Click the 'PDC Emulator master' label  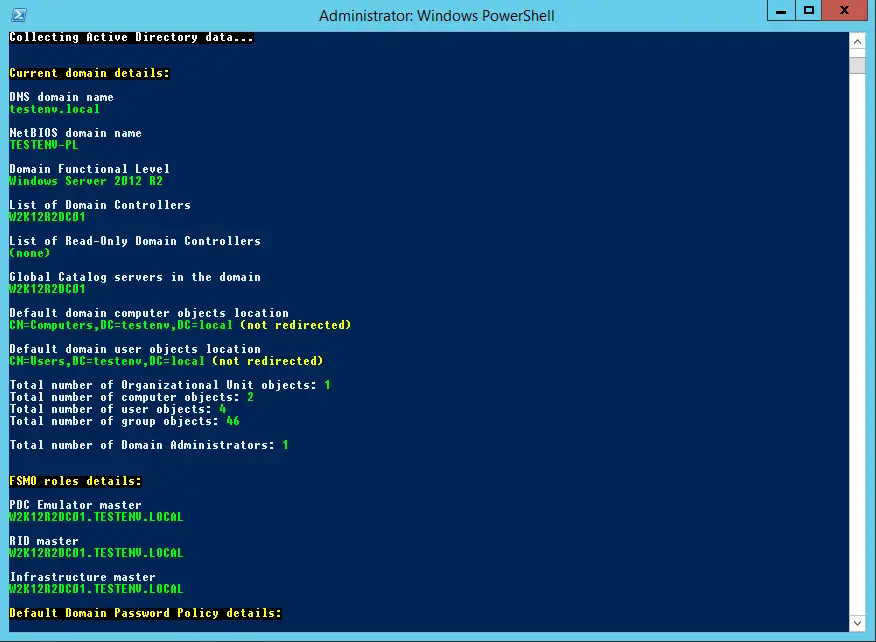[75, 505]
